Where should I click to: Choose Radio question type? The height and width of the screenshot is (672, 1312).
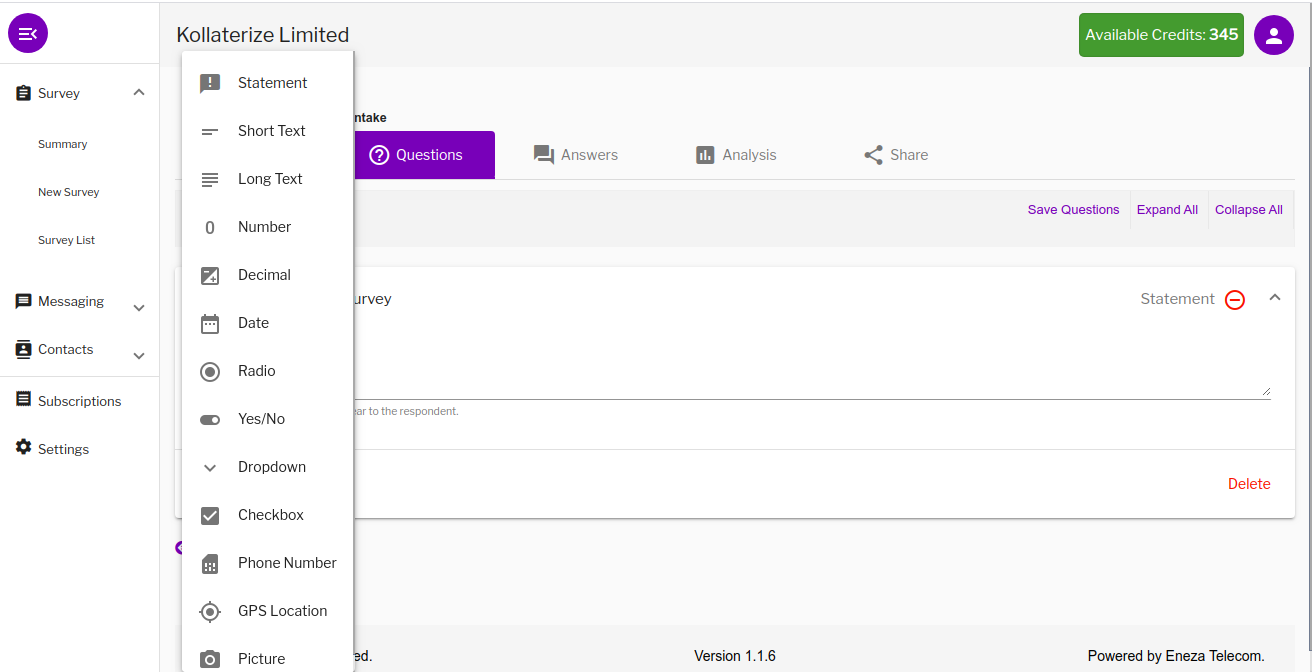point(267,371)
